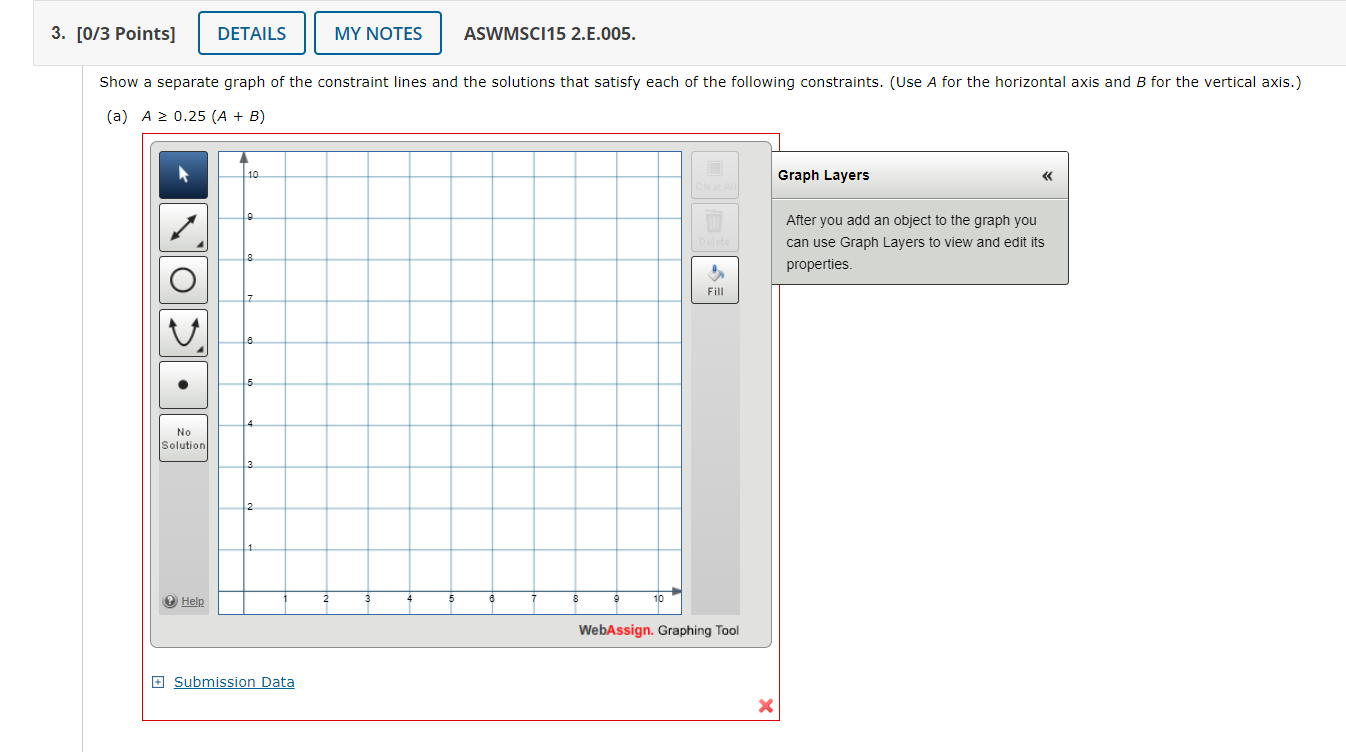1346x752 pixels.
Task: Open the DETAILS panel
Action: [251, 32]
